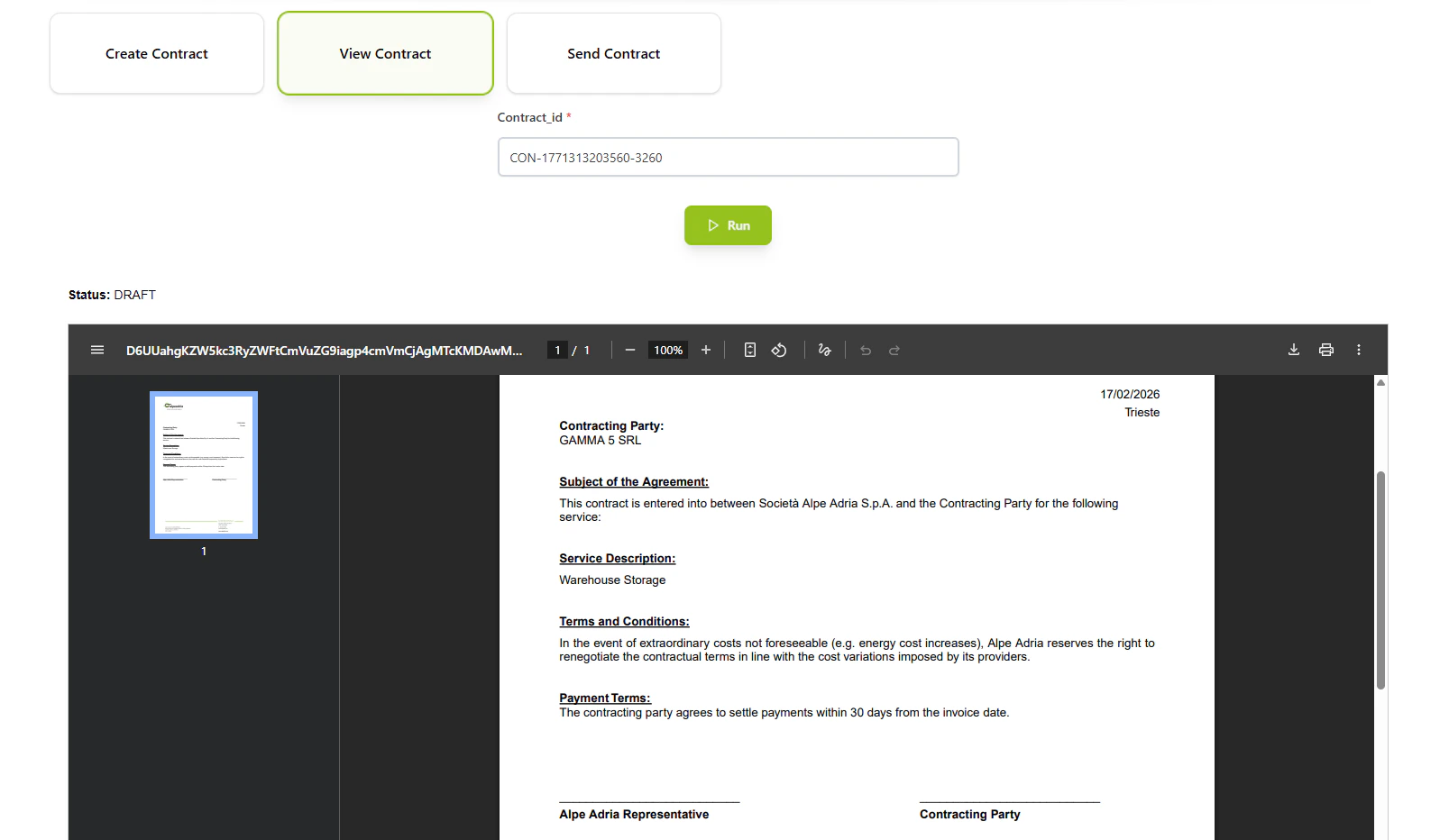Screen dimensions: 1449x840
Task: Click the PDF file name title
Action: click(x=325, y=351)
